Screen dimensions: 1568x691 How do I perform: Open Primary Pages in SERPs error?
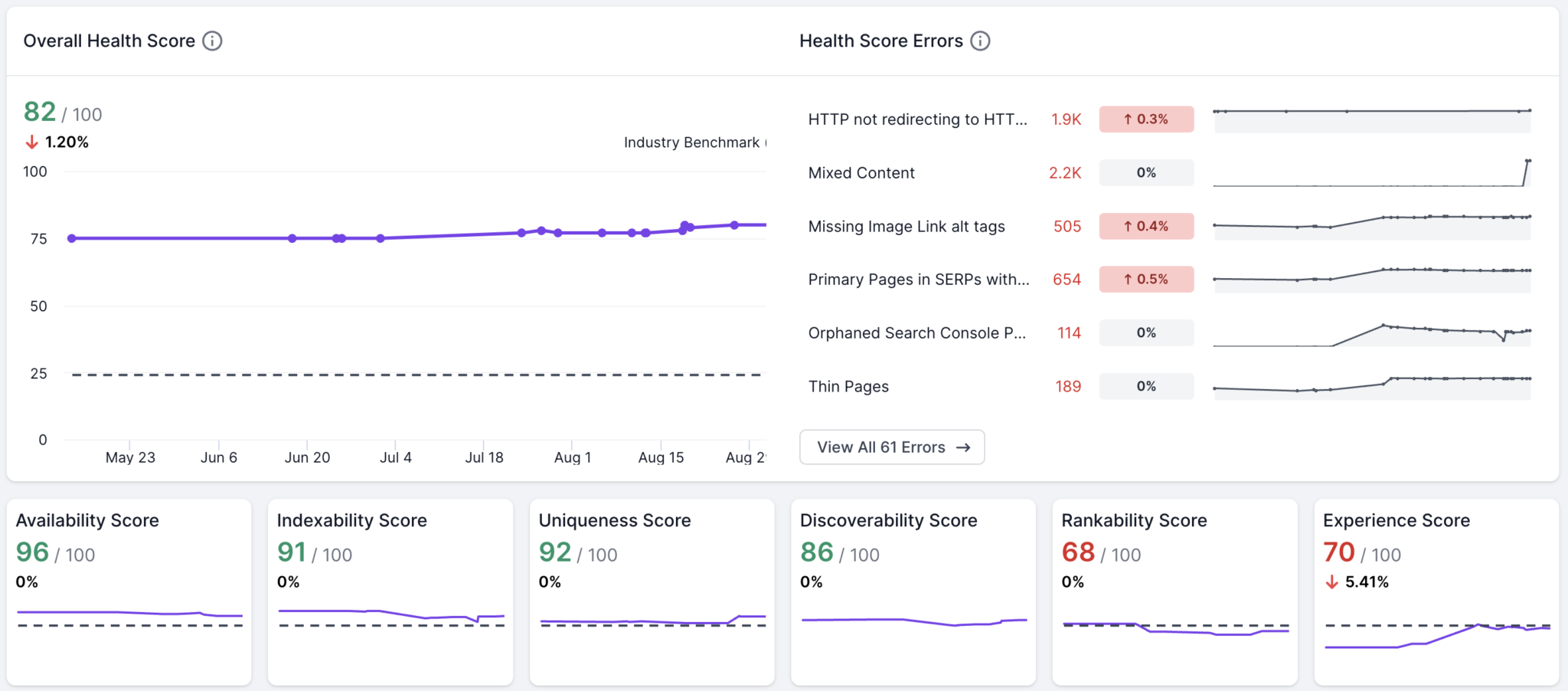pyautogui.click(x=918, y=280)
